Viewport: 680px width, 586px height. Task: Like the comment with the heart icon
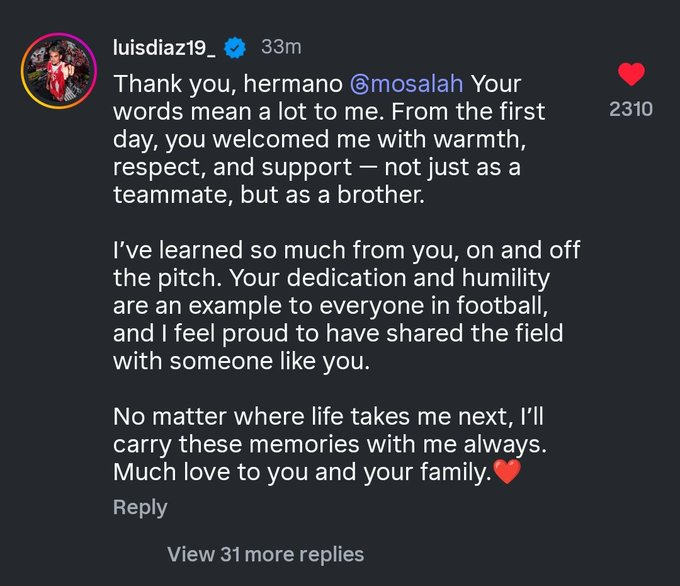coord(631,74)
